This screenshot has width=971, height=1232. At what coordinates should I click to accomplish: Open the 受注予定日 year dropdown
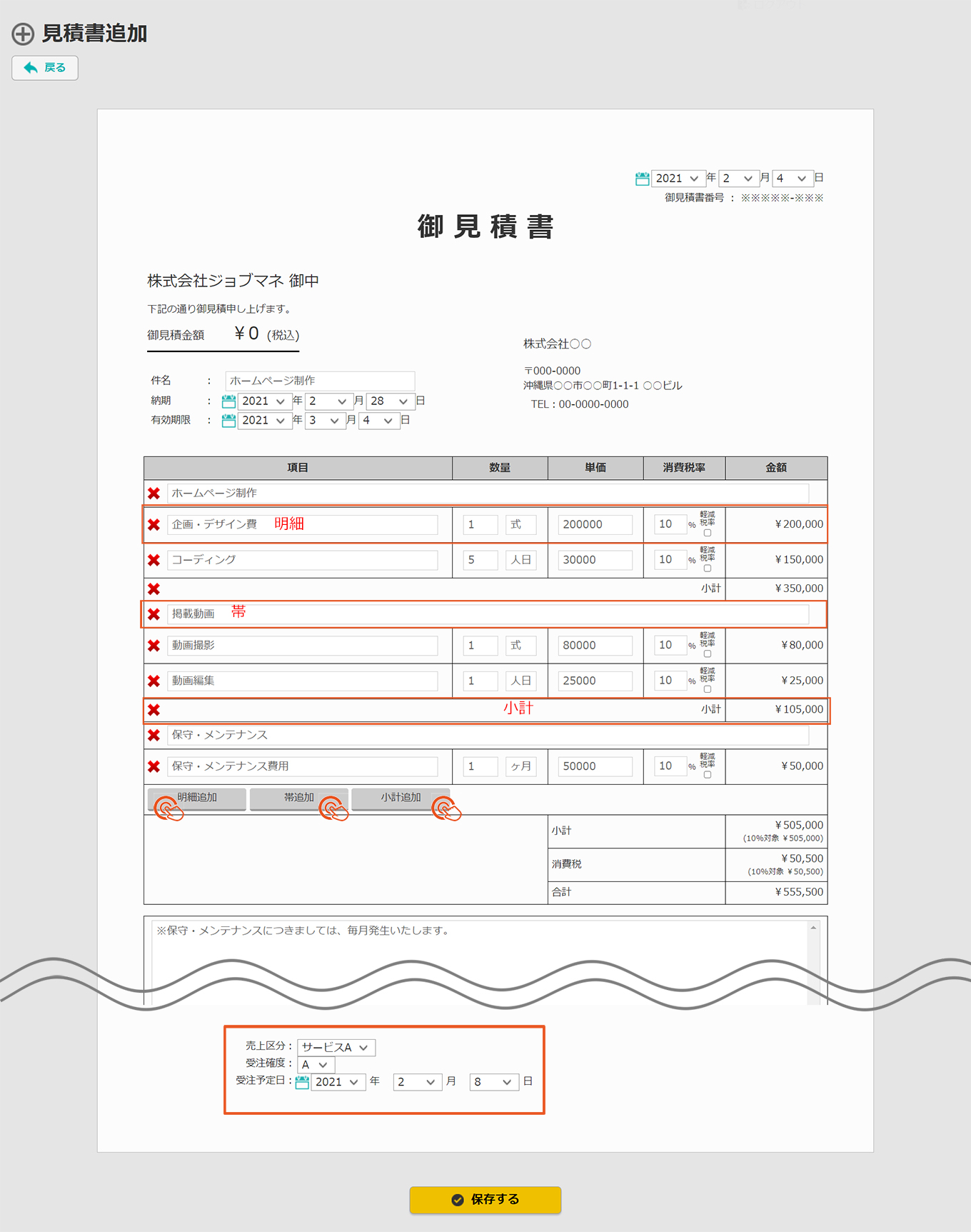(x=338, y=1082)
